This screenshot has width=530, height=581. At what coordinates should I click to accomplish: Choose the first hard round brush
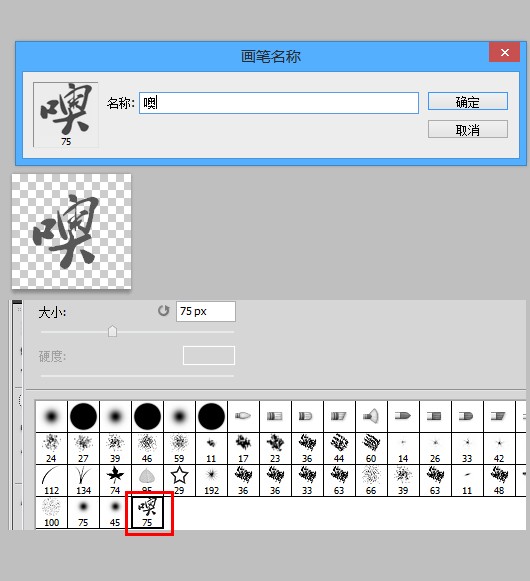pos(83,416)
